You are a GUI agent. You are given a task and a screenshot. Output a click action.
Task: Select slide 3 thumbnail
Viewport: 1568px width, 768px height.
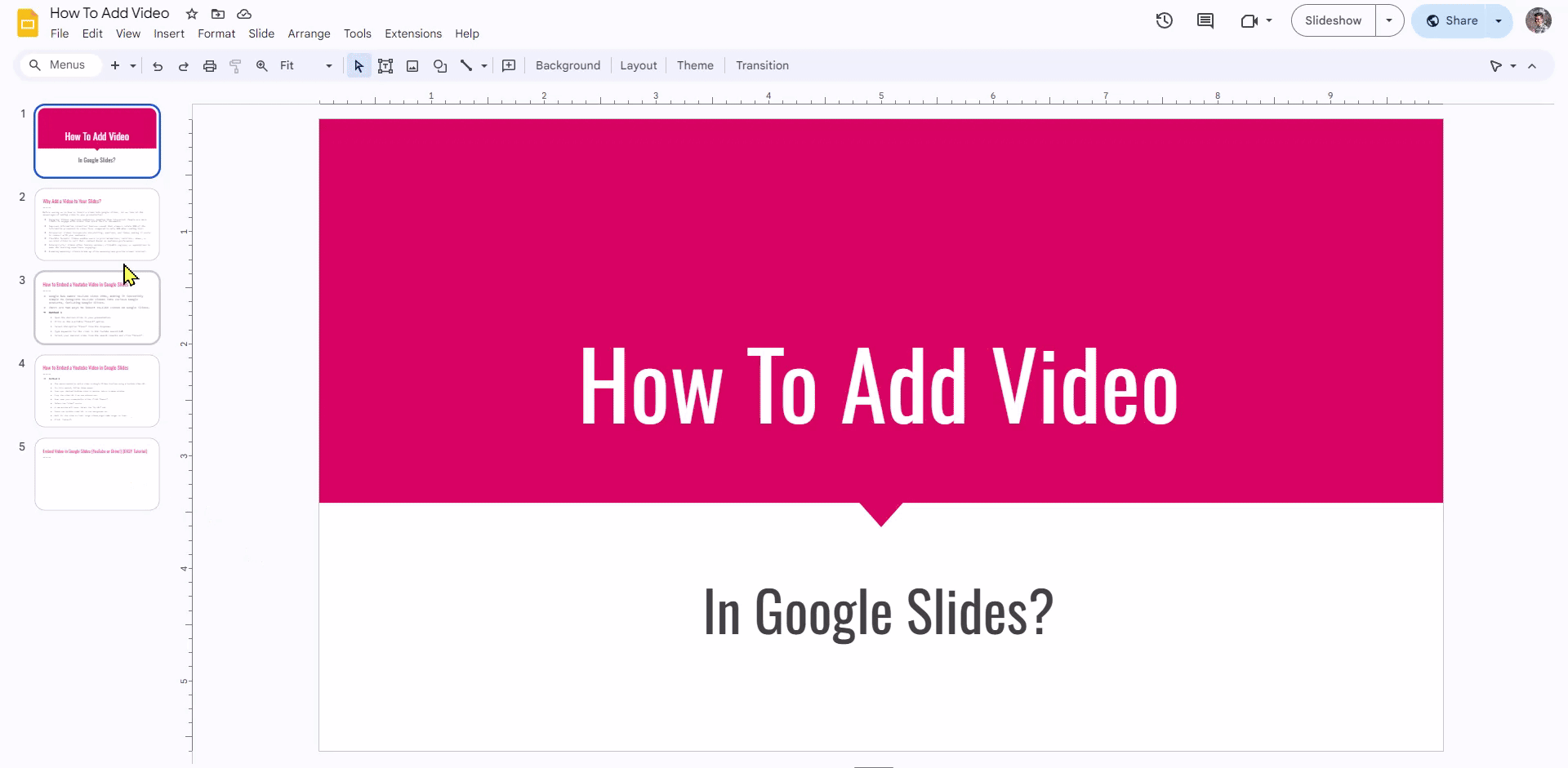point(96,307)
